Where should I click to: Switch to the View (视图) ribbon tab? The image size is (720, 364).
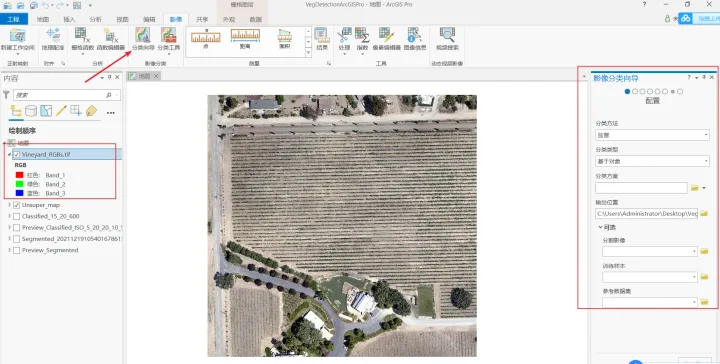click(123, 19)
